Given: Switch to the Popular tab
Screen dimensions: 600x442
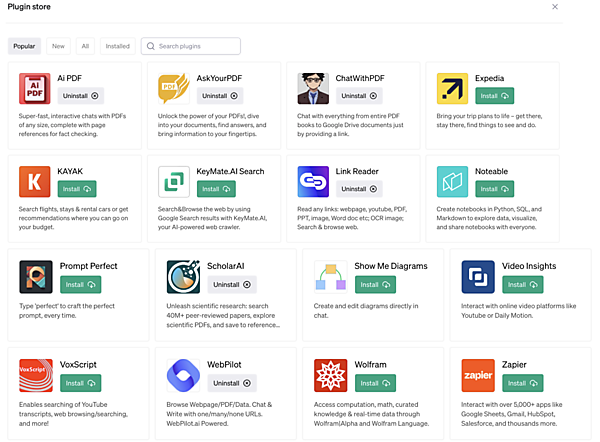Looking at the screenshot, I should (24, 46).
